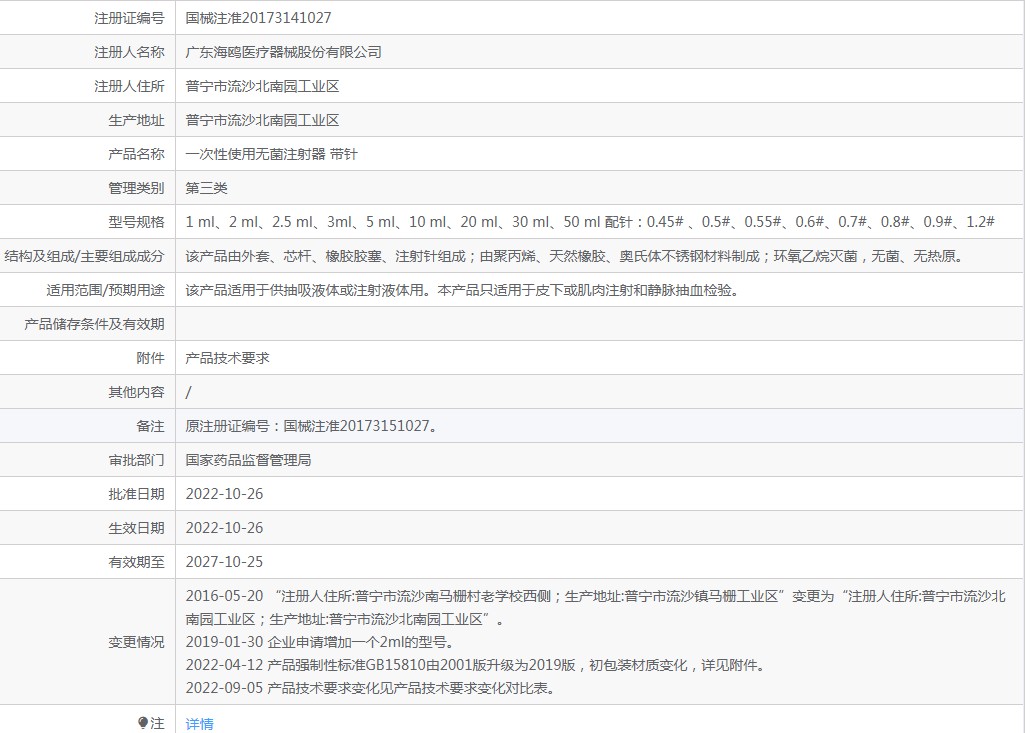Click the change record dated 2022-04-12

pyautogui.click(x=477, y=665)
